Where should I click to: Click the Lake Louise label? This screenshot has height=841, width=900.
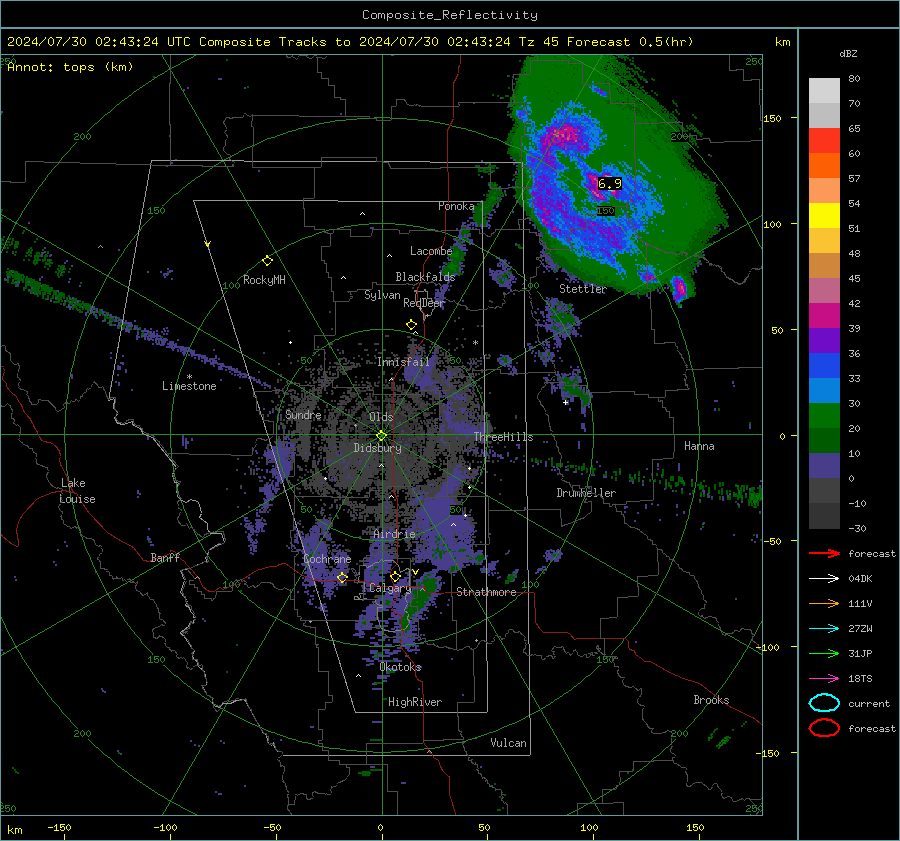[x=77, y=491]
